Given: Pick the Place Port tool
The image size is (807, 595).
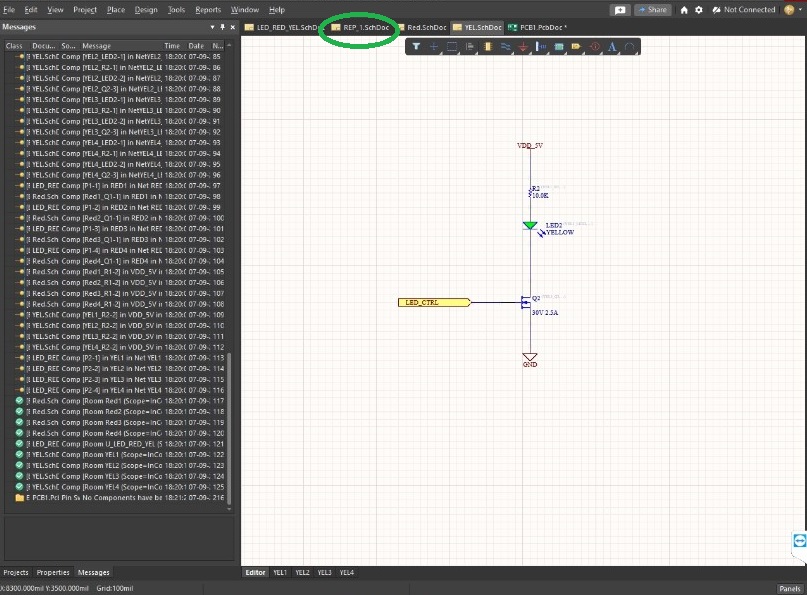Looking at the screenshot, I should point(576,47).
